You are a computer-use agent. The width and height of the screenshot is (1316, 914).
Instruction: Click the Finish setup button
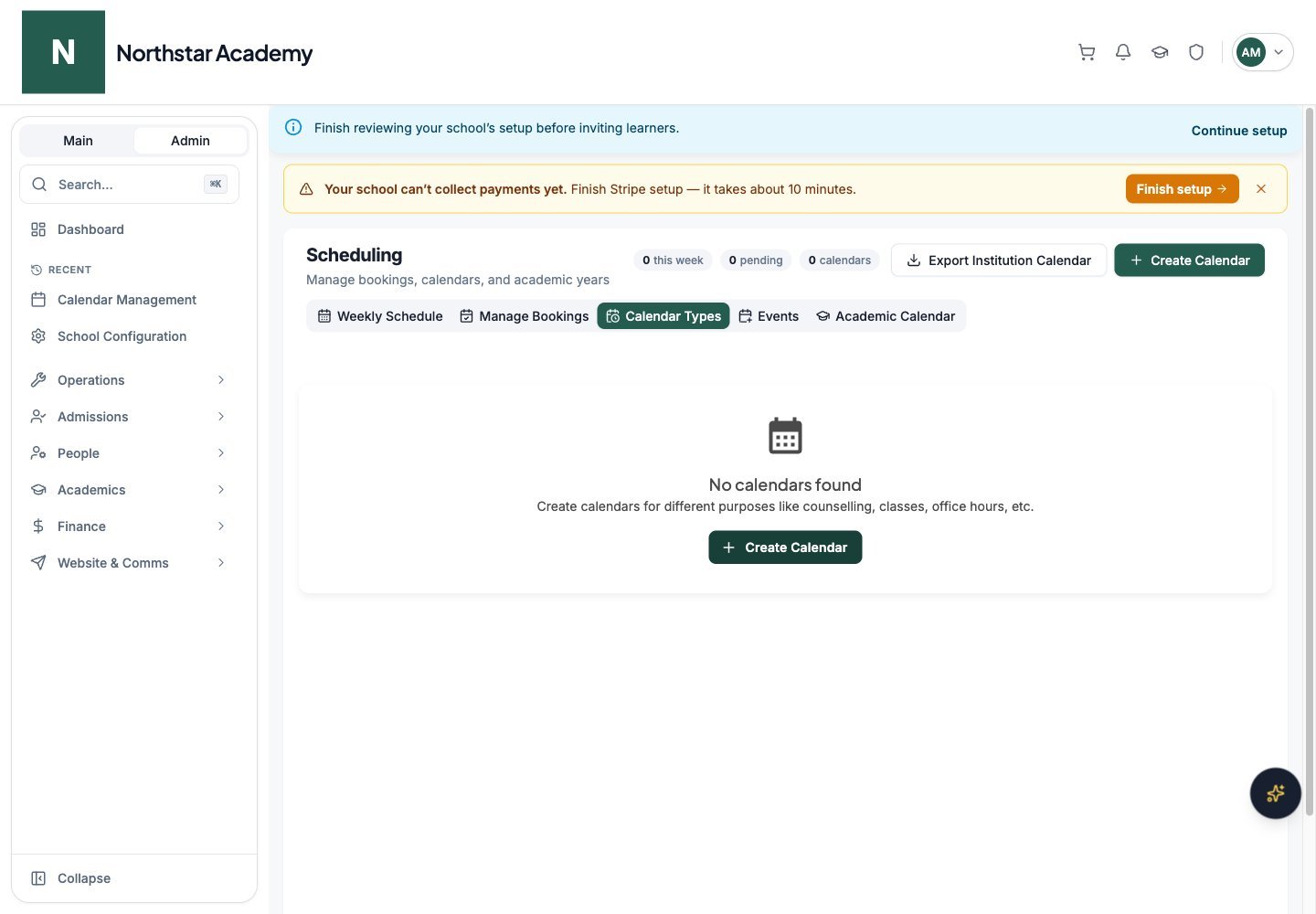(x=1182, y=189)
